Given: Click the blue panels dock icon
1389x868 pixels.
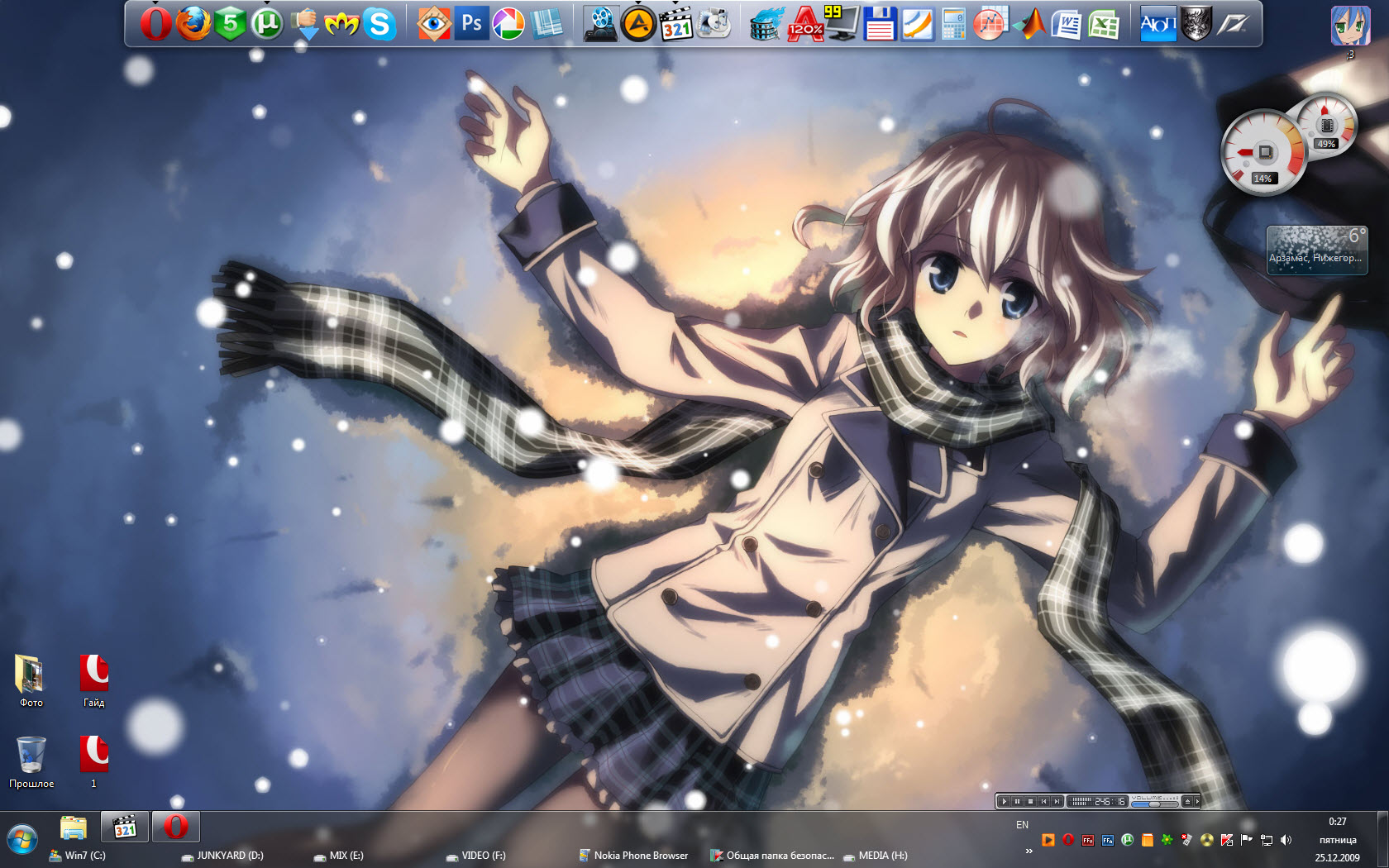Looking at the screenshot, I should click(x=547, y=24).
